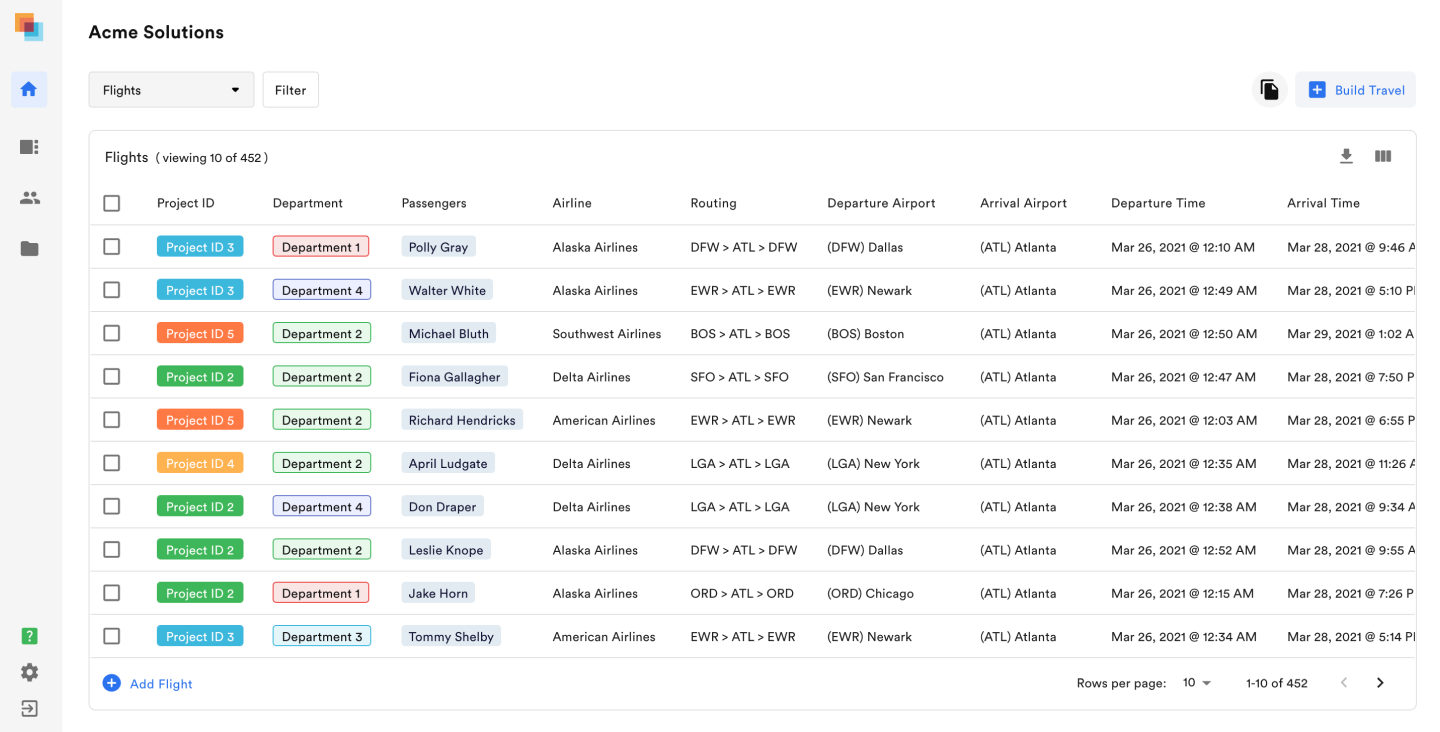The width and height of the screenshot is (1440, 732).
Task: Check the box for Don Draper's row
Action: (x=112, y=506)
